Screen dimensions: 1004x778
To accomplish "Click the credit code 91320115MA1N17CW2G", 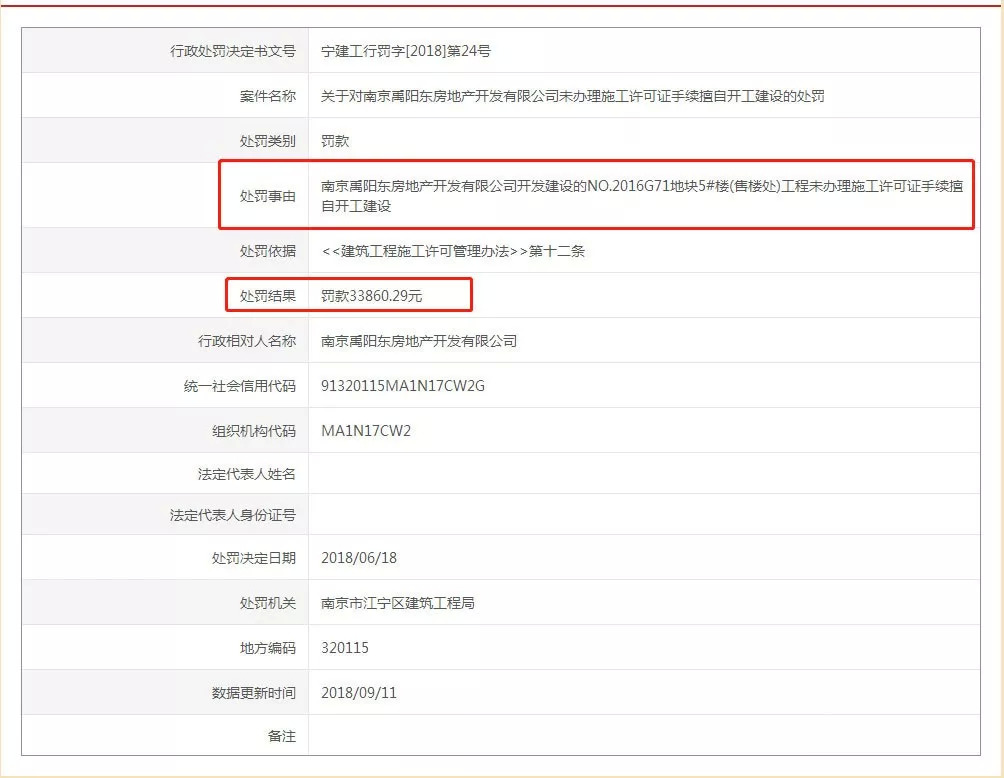I will (403, 385).
